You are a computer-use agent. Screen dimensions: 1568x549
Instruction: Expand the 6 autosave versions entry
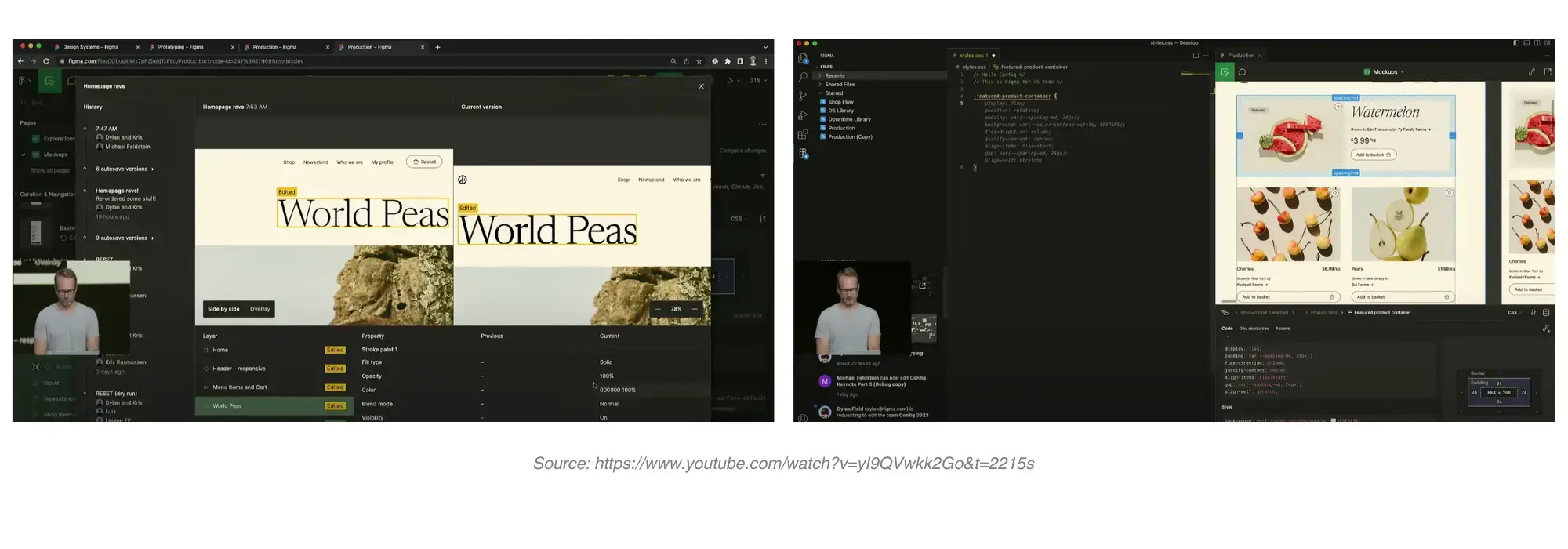[125, 169]
